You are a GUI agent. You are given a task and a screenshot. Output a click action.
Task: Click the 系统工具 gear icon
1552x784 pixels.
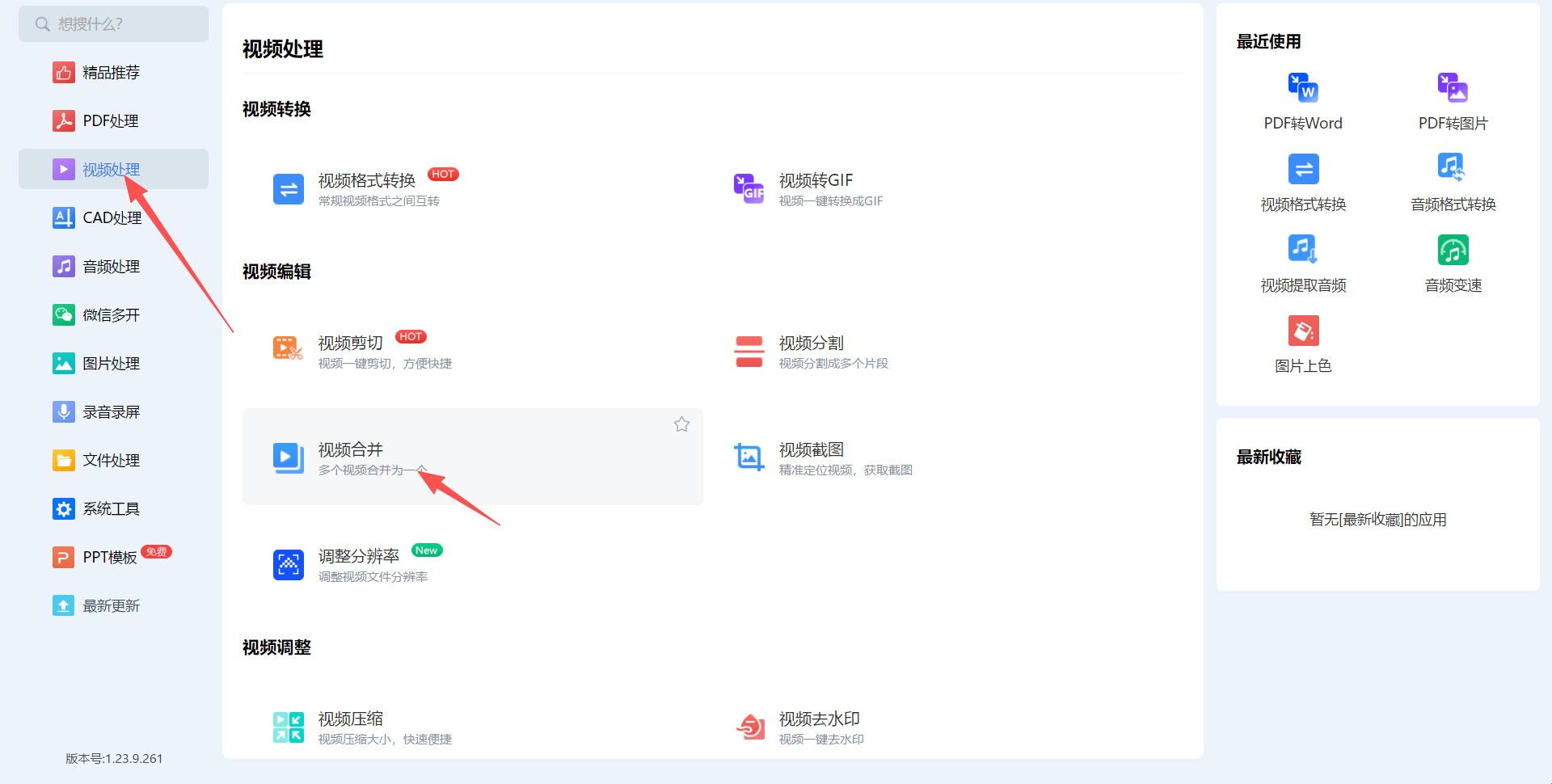(63, 509)
